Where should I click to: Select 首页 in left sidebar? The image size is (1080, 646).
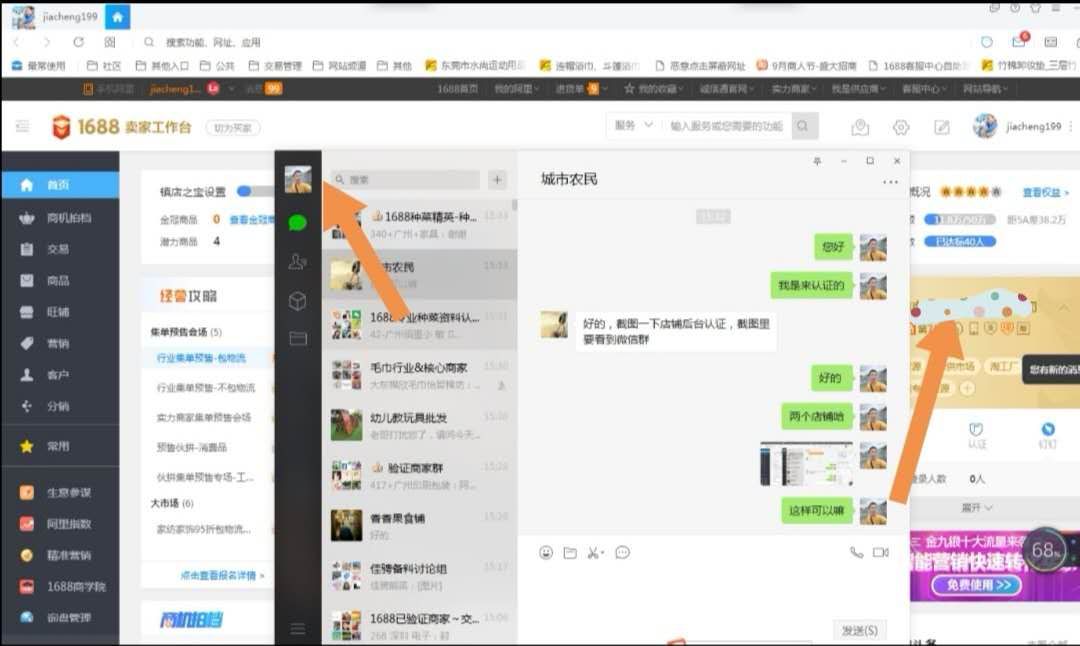coord(60,185)
